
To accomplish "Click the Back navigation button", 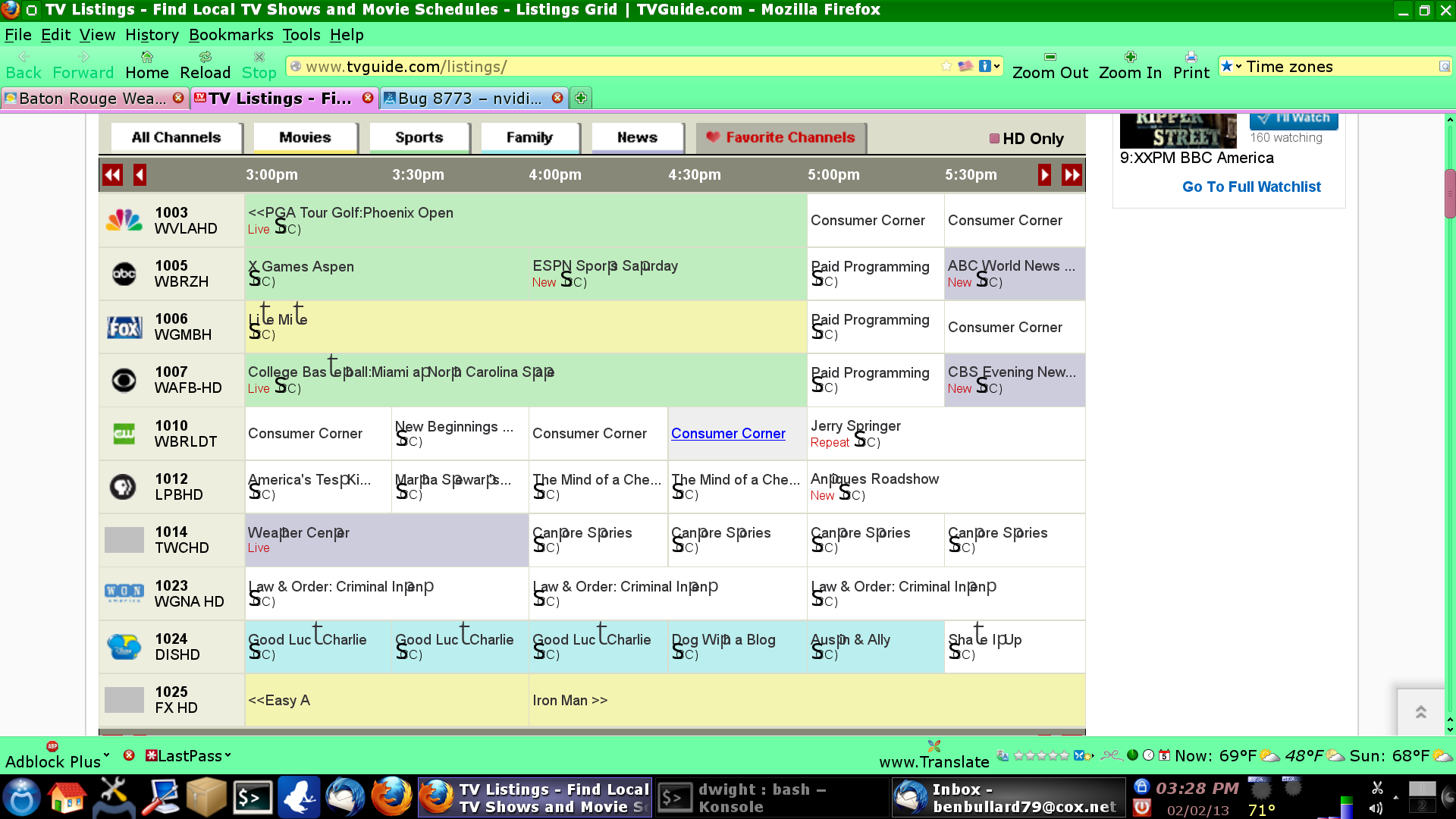I will (x=24, y=66).
